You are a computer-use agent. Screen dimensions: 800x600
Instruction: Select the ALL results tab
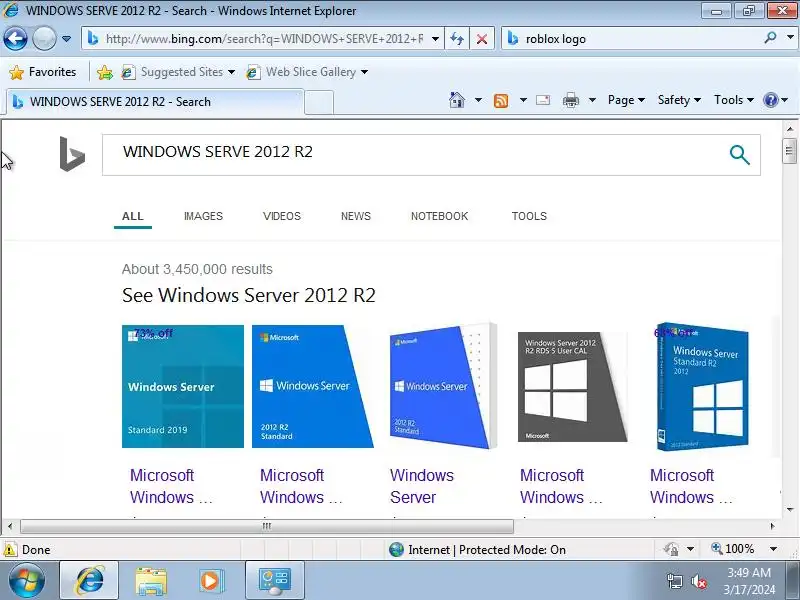pyautogui.click(x=133, y=216)
